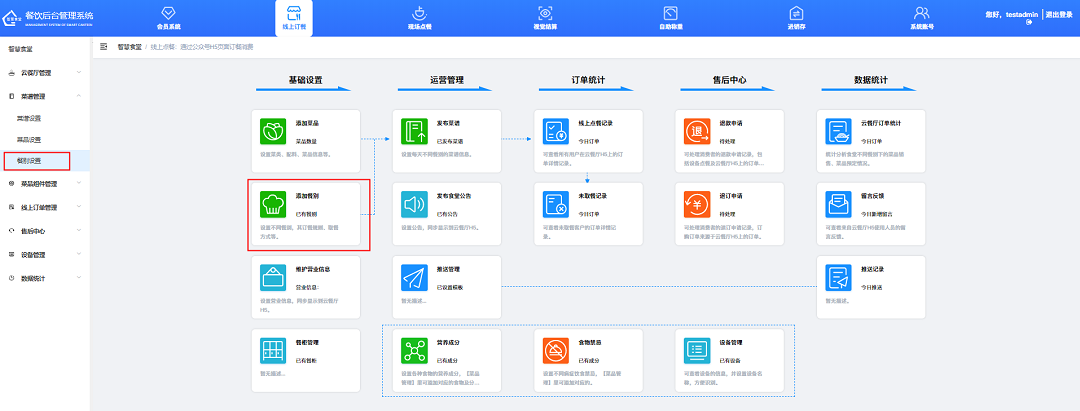Click the 未取餐记录 icon
The height and width of the screenshot is (411, 1080).
[x=555, y=204]
